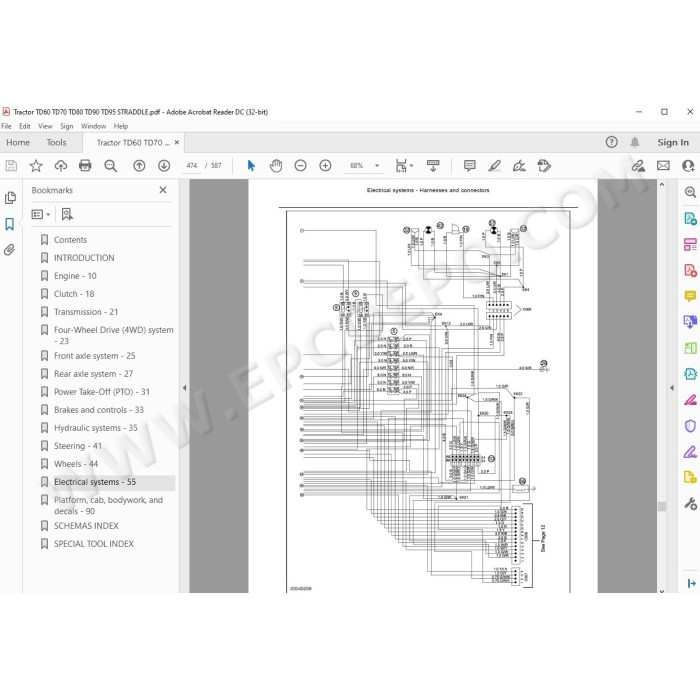Open notifications bell
The height and width of the screenshot is (700, 700).
pyautogui.click(x=634, y=142)
